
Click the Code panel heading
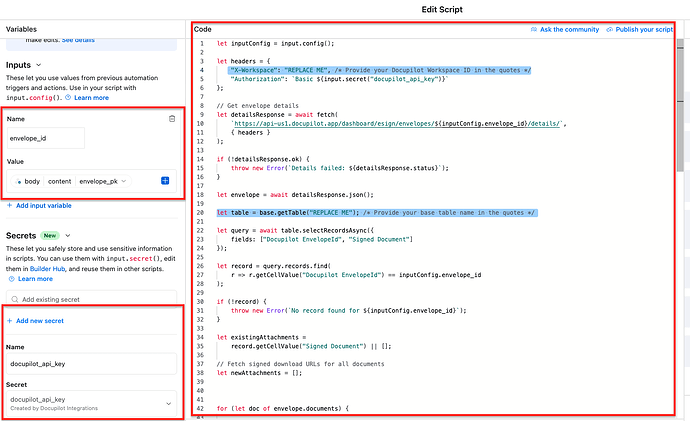[202, 29]
